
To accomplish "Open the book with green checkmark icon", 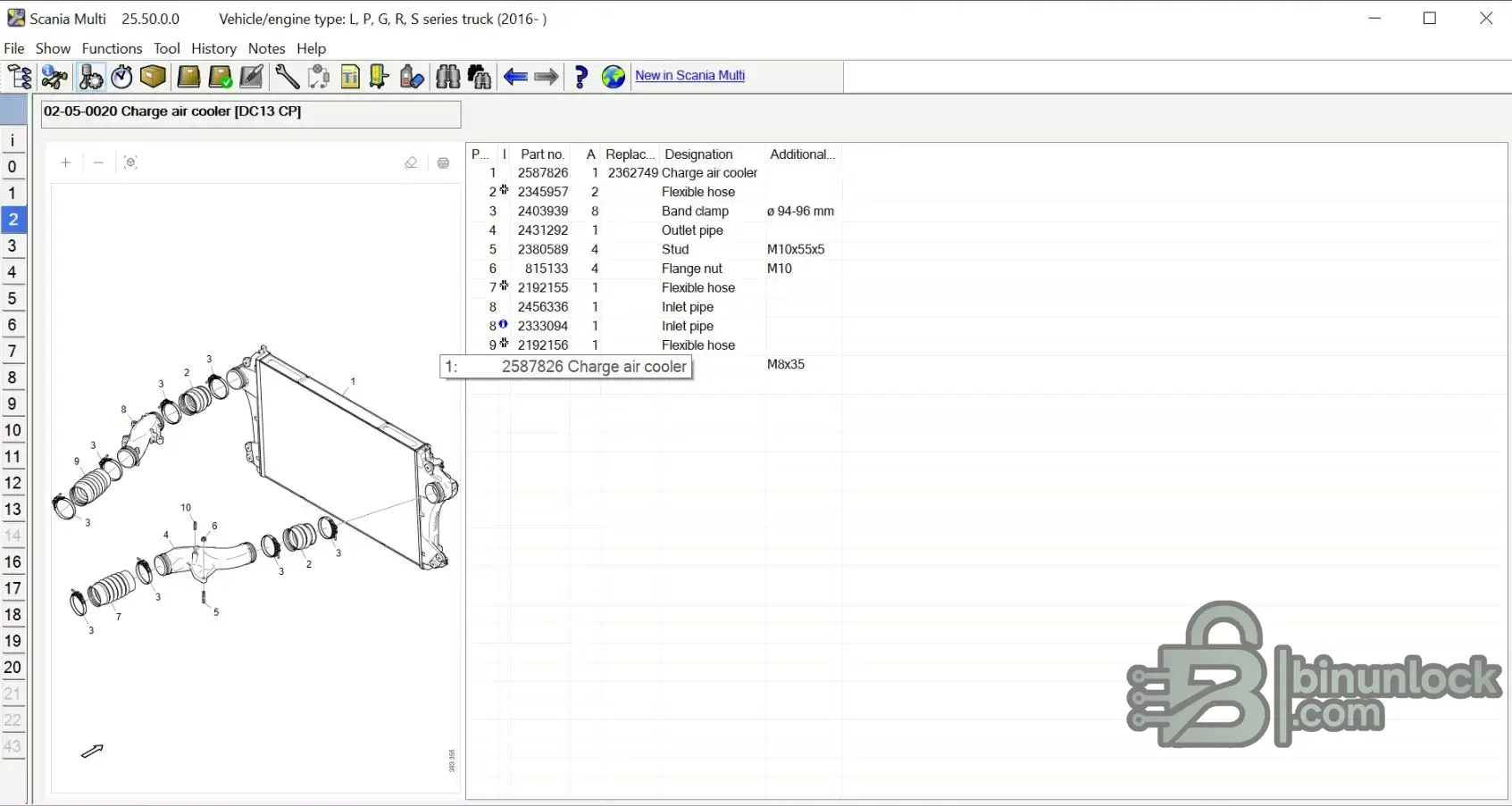I will (220, 77).
